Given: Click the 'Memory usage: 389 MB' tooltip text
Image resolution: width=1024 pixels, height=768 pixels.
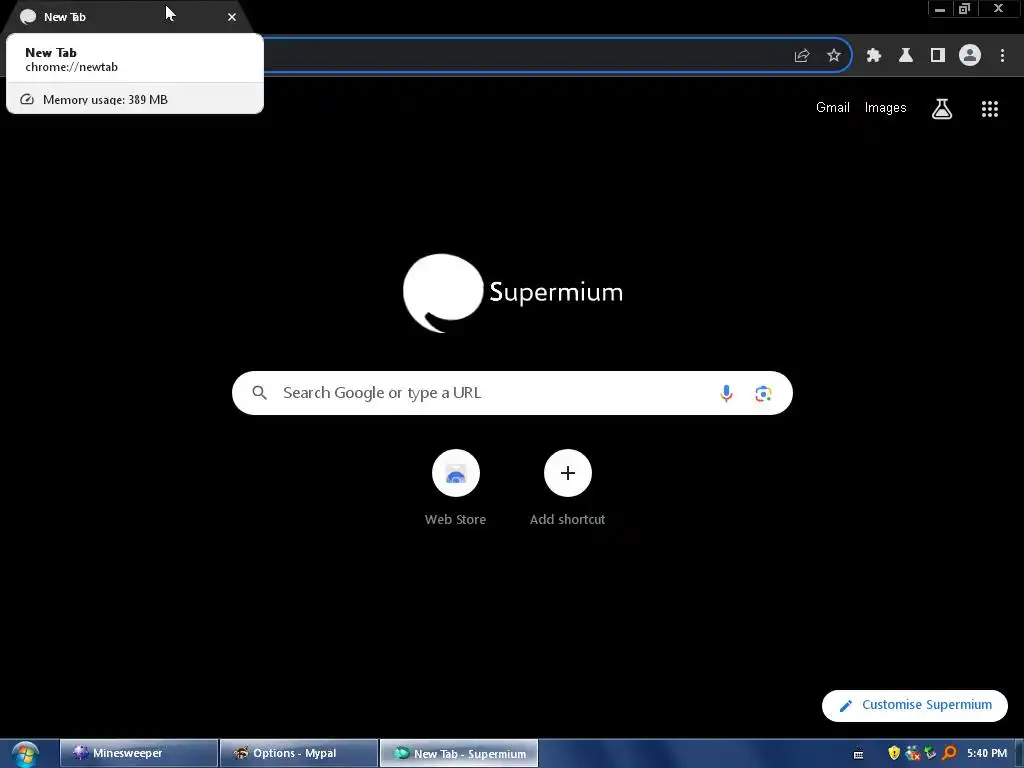Looking at the screenshot, I should 105,100.
